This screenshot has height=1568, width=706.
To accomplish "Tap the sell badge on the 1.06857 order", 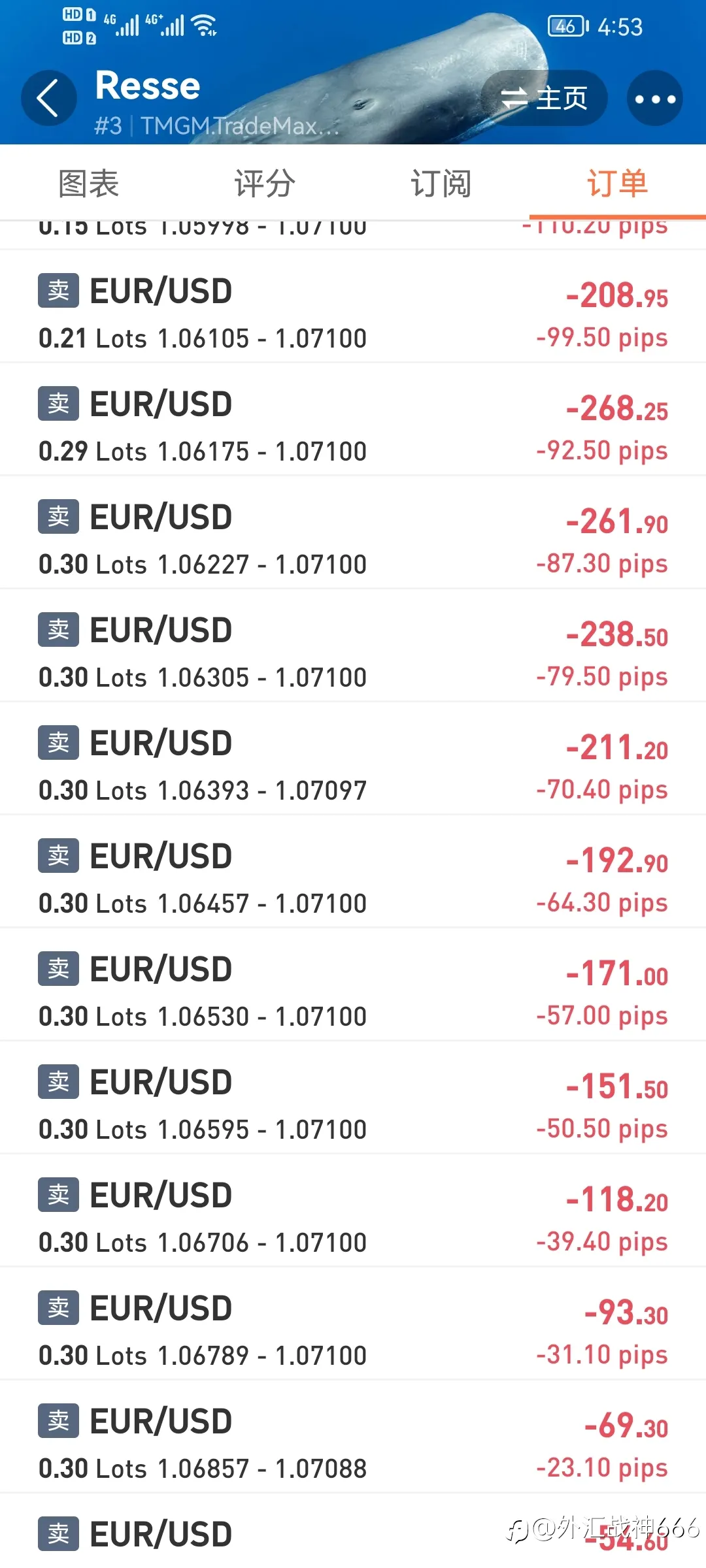I will (58, 1420).
